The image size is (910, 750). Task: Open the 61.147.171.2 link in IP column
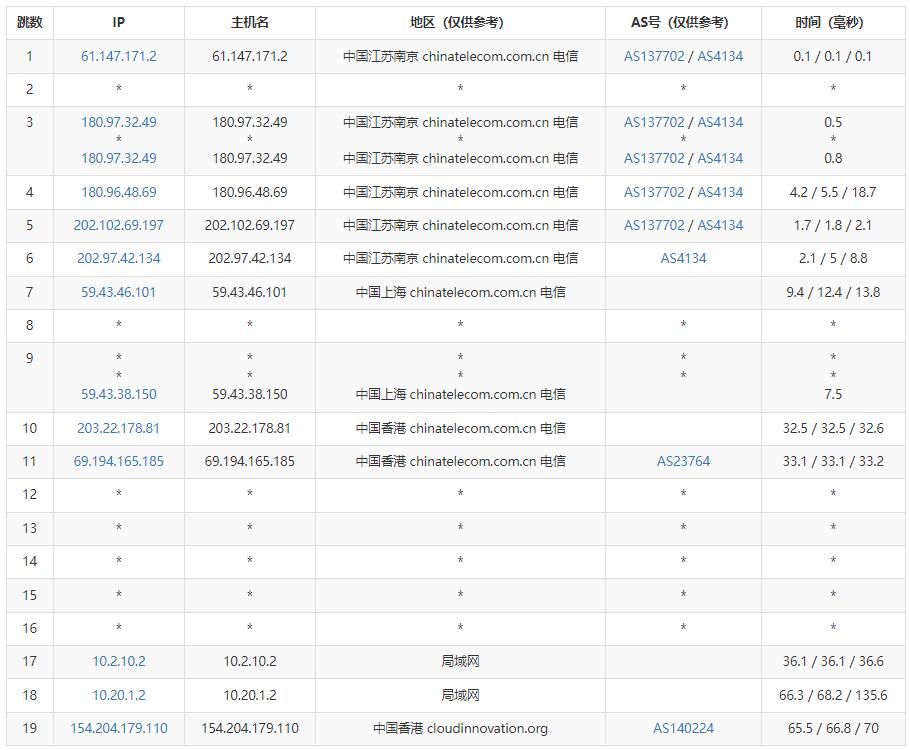118,56
